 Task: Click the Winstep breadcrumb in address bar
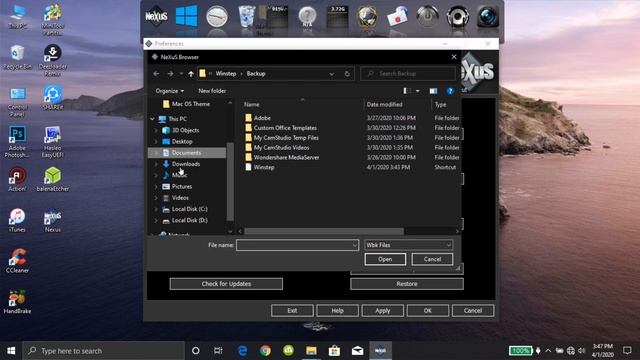226,74
